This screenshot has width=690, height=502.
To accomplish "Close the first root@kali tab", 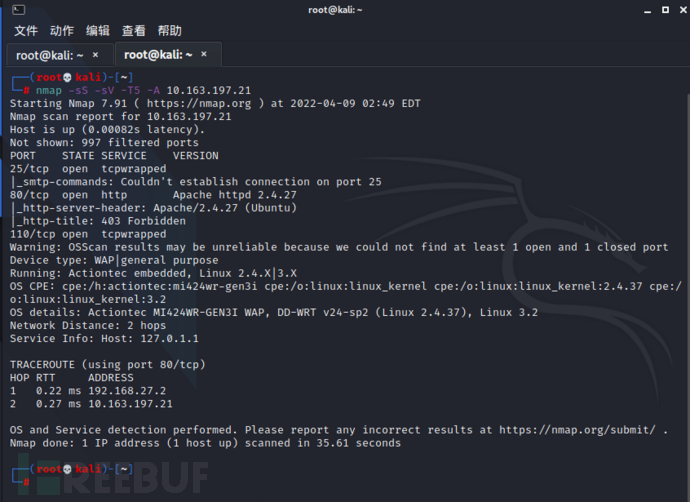I will [x=95, y=55].
